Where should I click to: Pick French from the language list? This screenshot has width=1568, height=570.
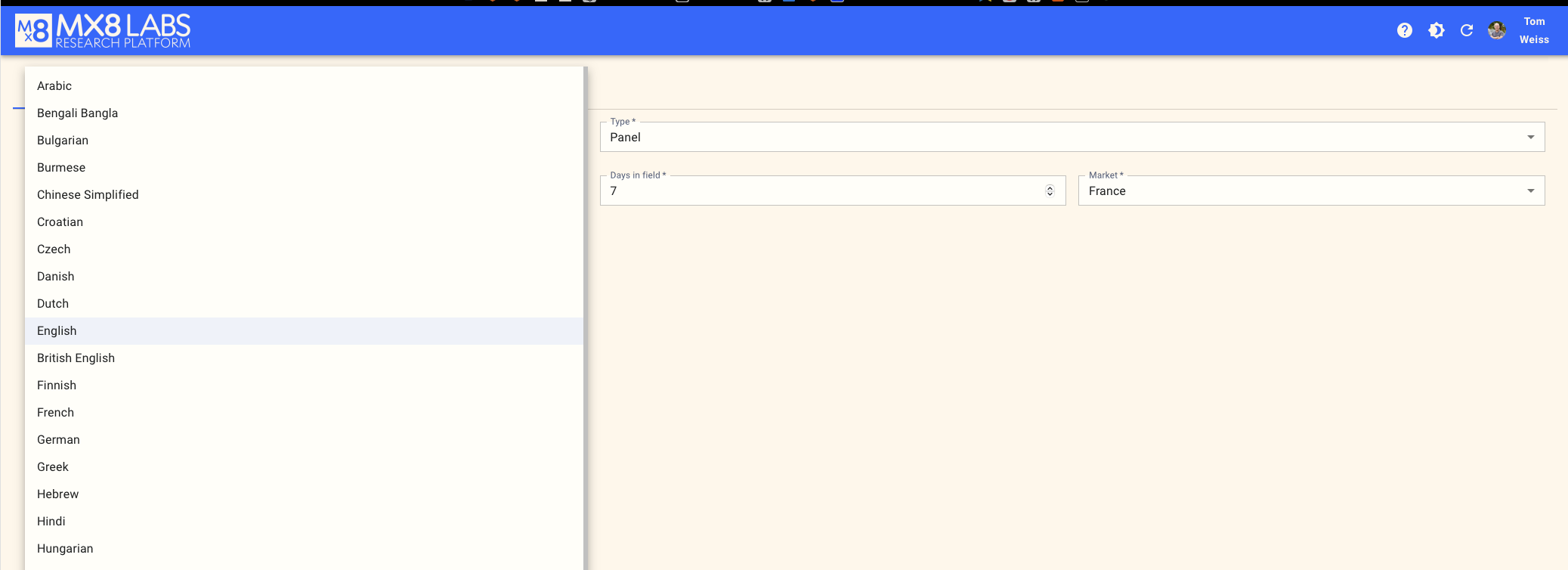click(x=55, y=413)
